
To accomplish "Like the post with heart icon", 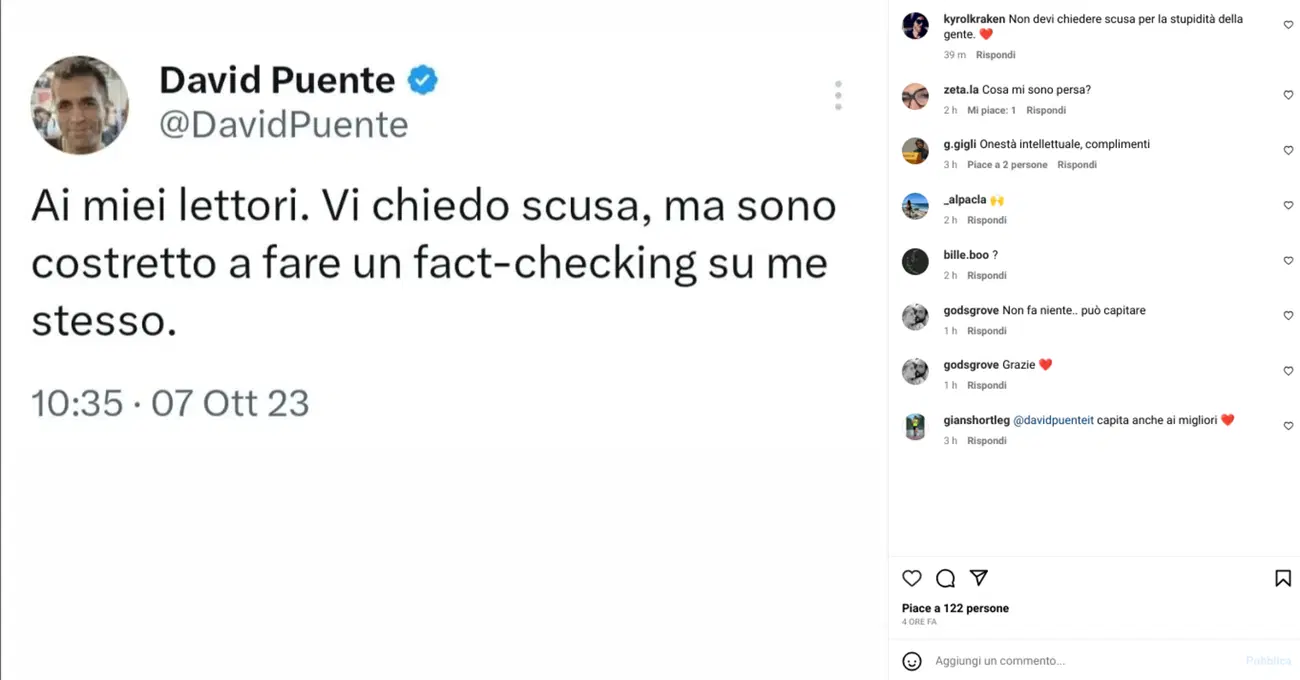I will [912, 578].
